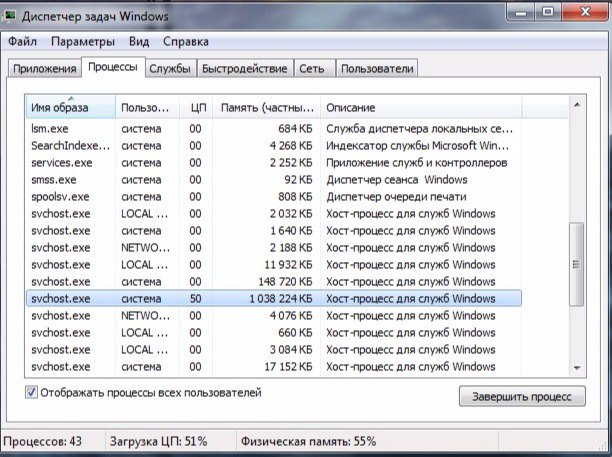Click 'Приложение служб и контроллеров' description
Viewport: 612px width, 457px height.
tap(416, 163)
